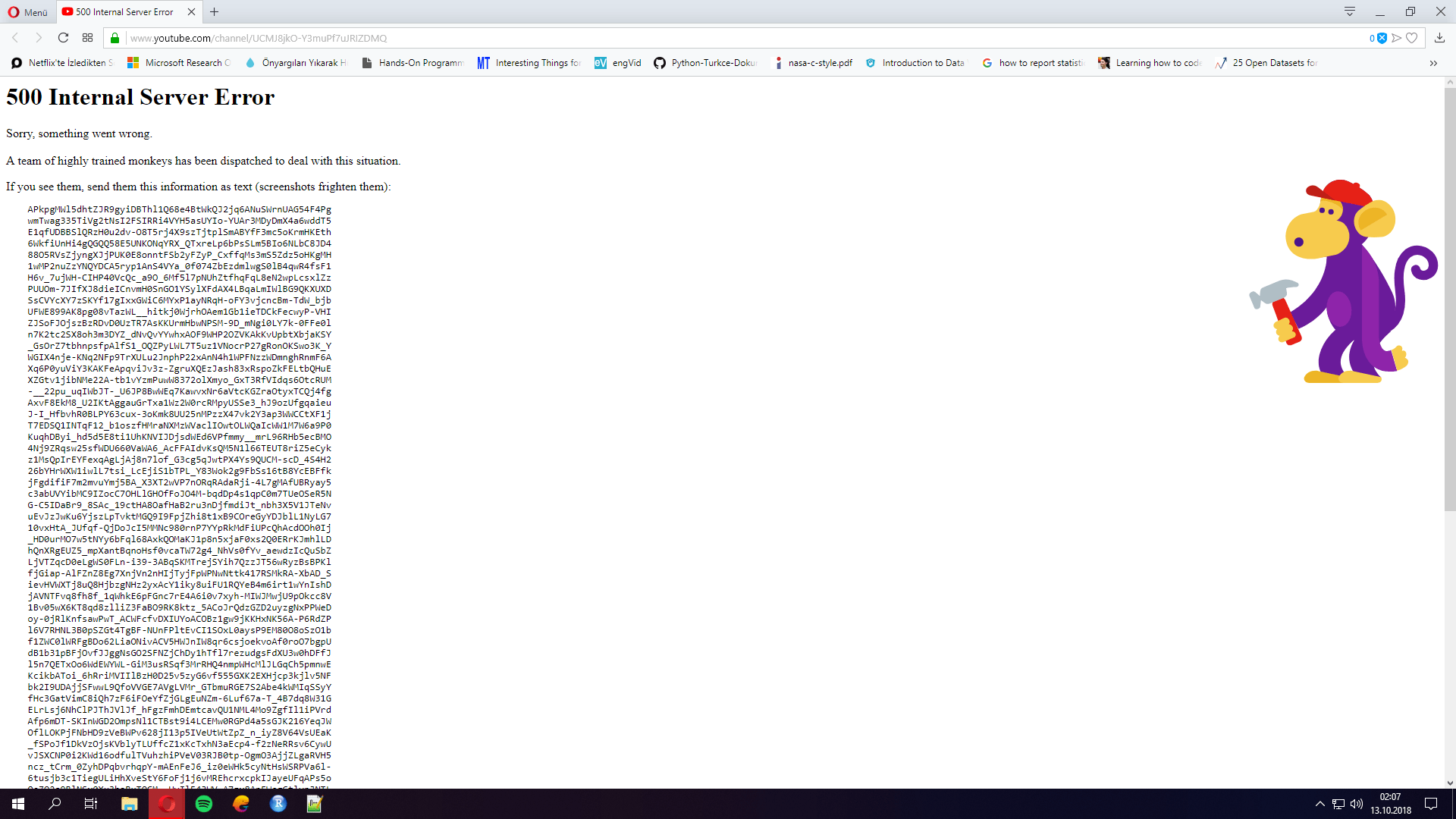Select the 500 Internal Server Error tab
This screenshot has width=1456, height=819.
click(x=125, y=11)
